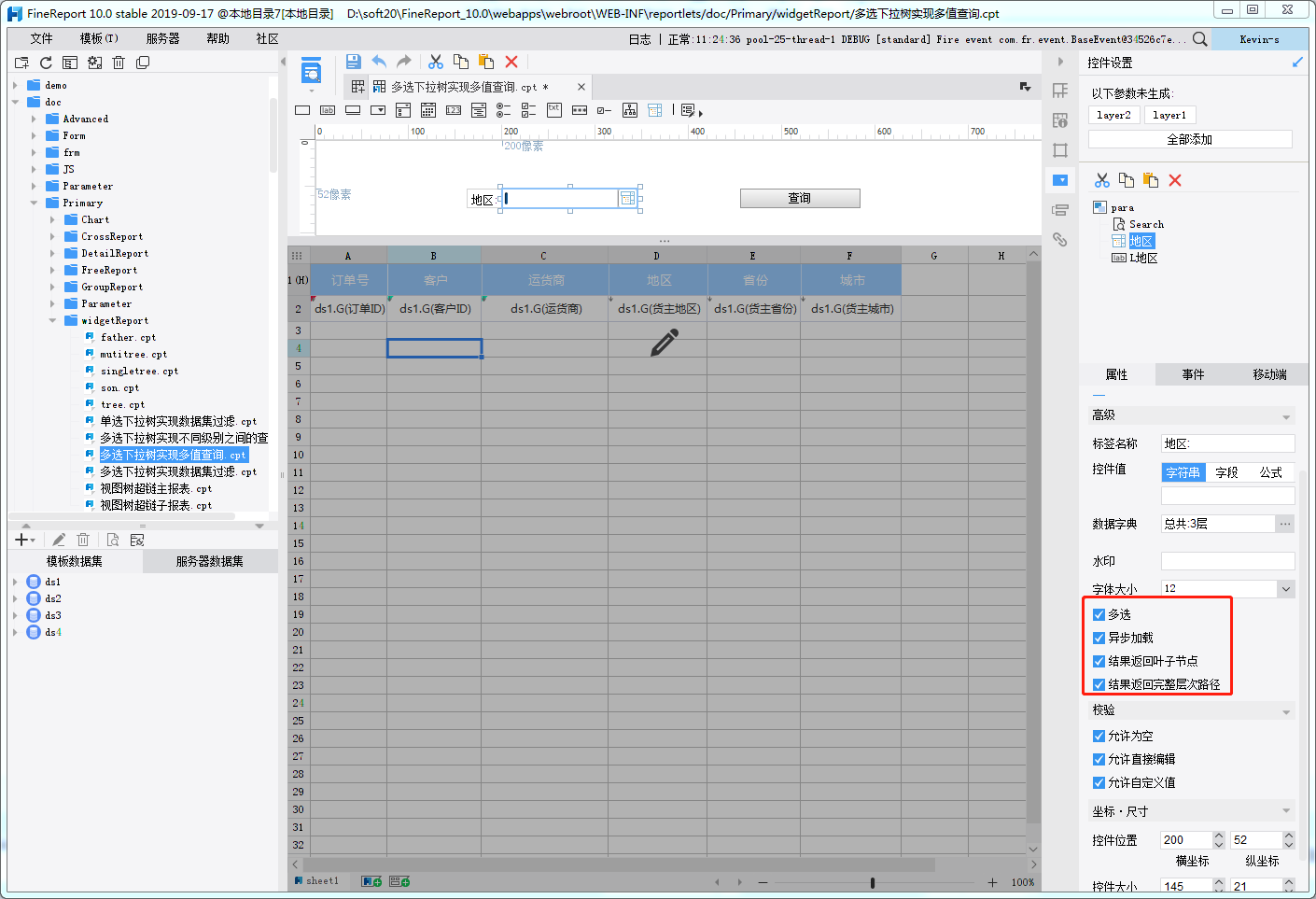This screenshot has height=899, width=1316.
Task: Refresh the template file tree
Action: [46, 63]
